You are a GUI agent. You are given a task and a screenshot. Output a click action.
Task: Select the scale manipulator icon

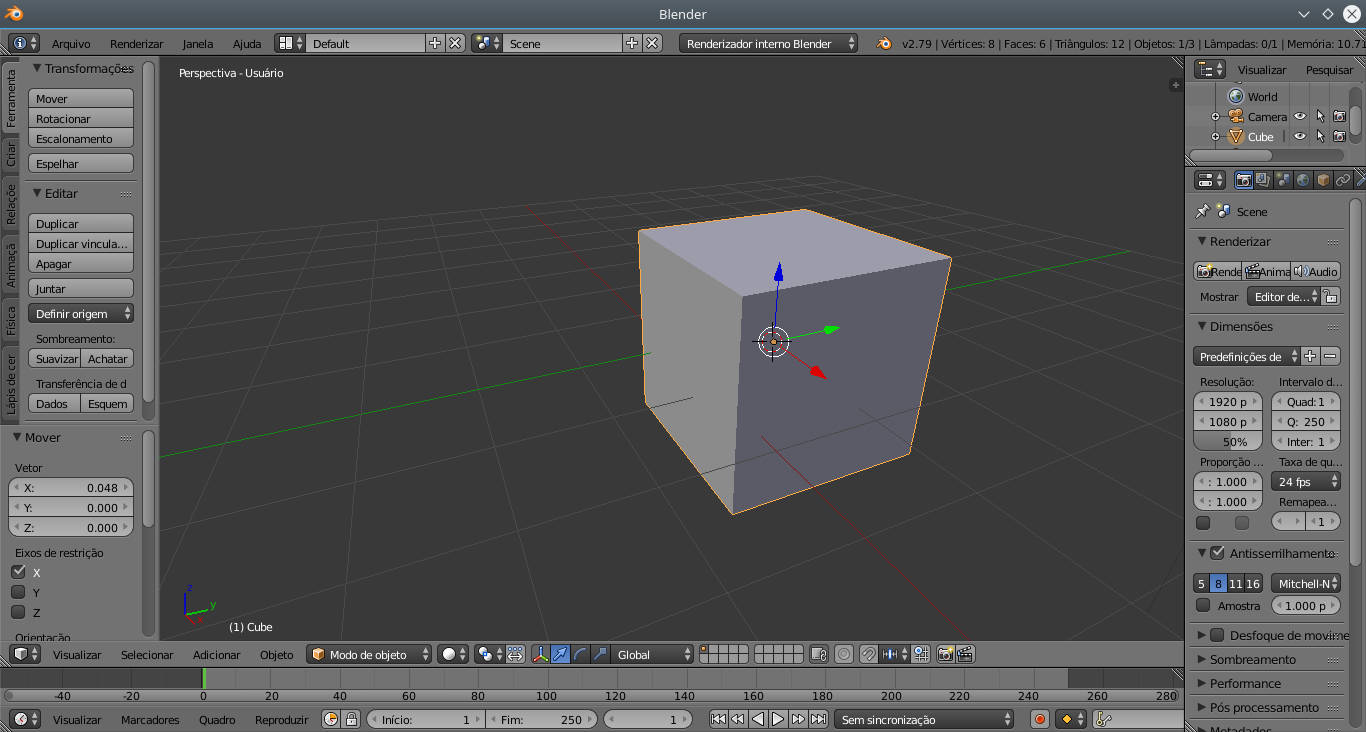[x=599, y=654]
